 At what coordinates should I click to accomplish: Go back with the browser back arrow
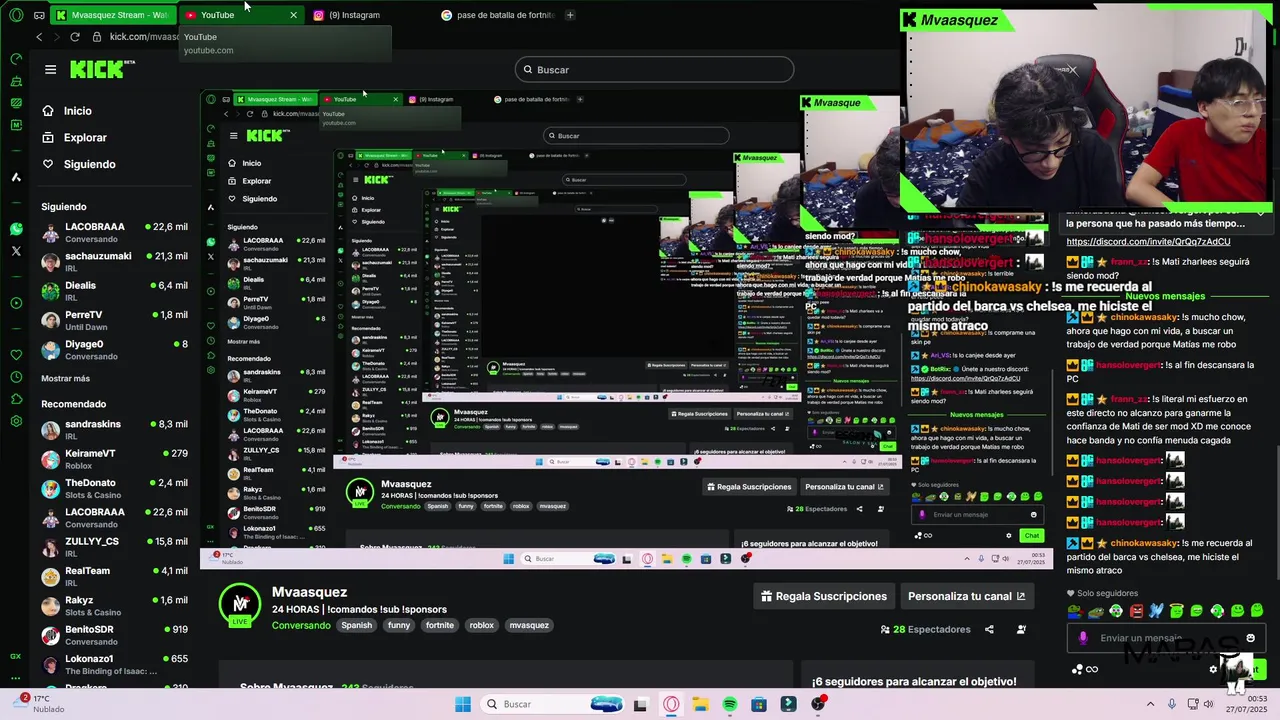point(39,37)
